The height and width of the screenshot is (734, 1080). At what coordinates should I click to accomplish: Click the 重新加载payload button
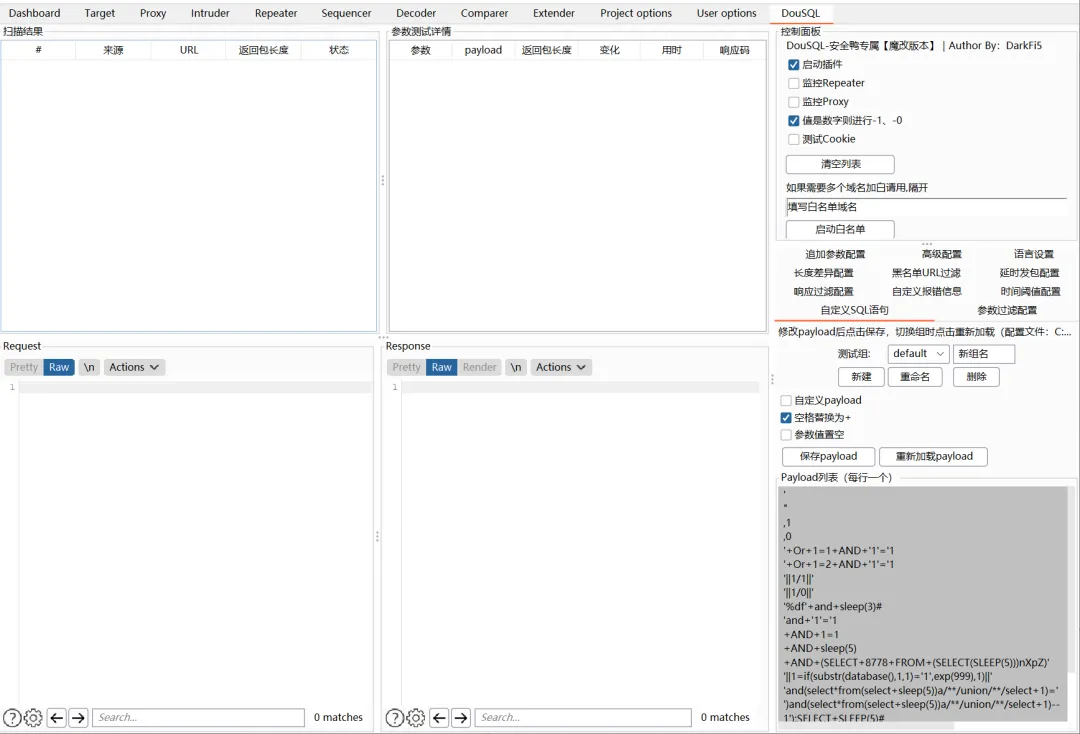point(933,457)
